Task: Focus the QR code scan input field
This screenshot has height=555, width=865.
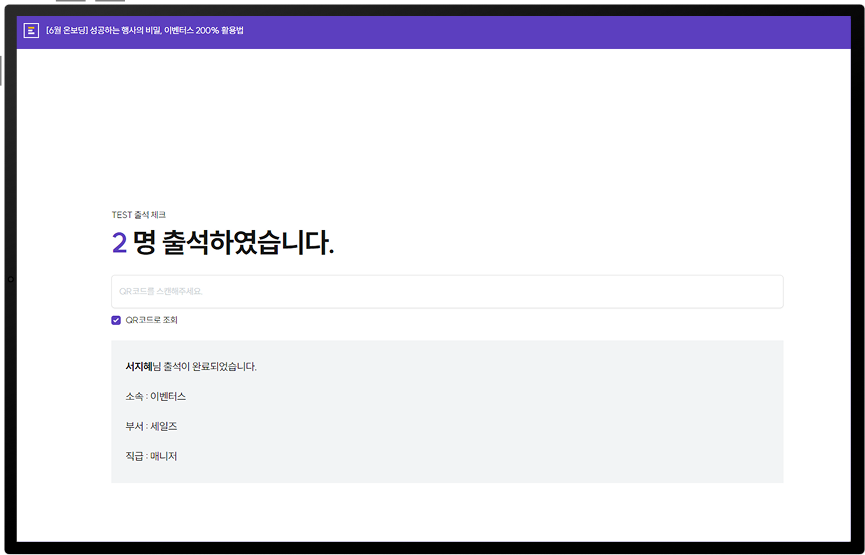Action: click(446, 292)
